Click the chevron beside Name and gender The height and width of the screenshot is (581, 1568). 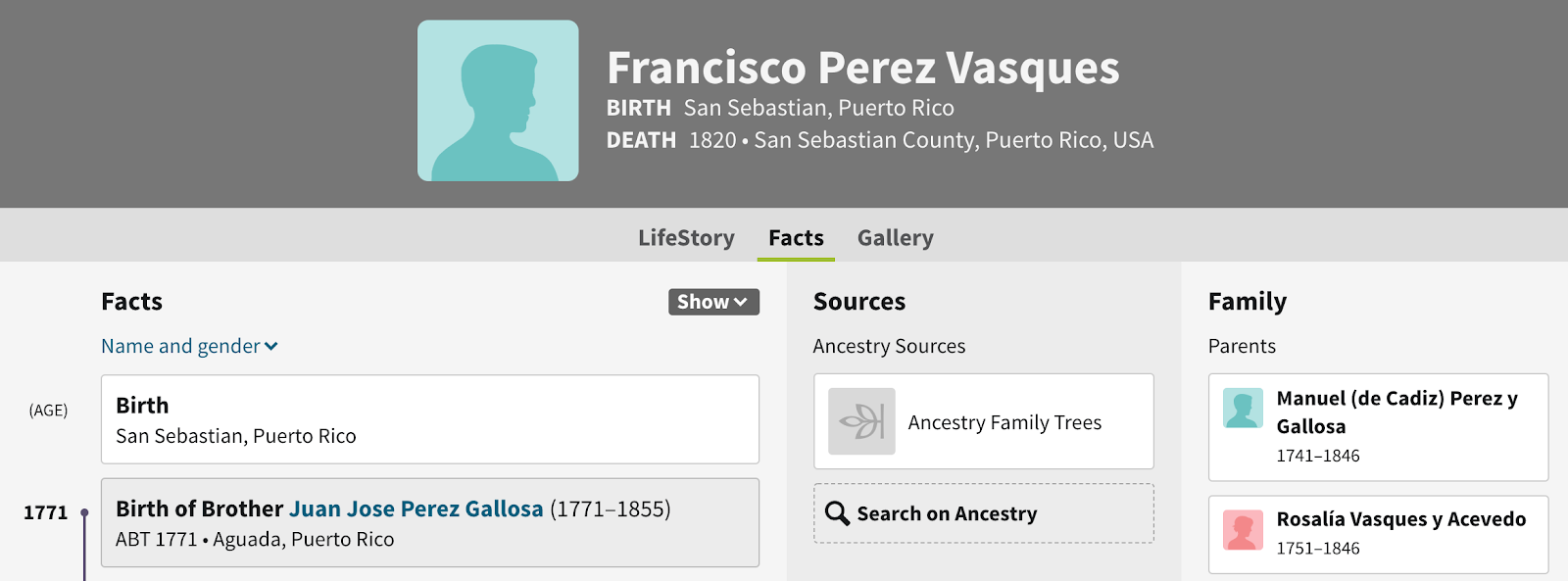click(271, 346)
